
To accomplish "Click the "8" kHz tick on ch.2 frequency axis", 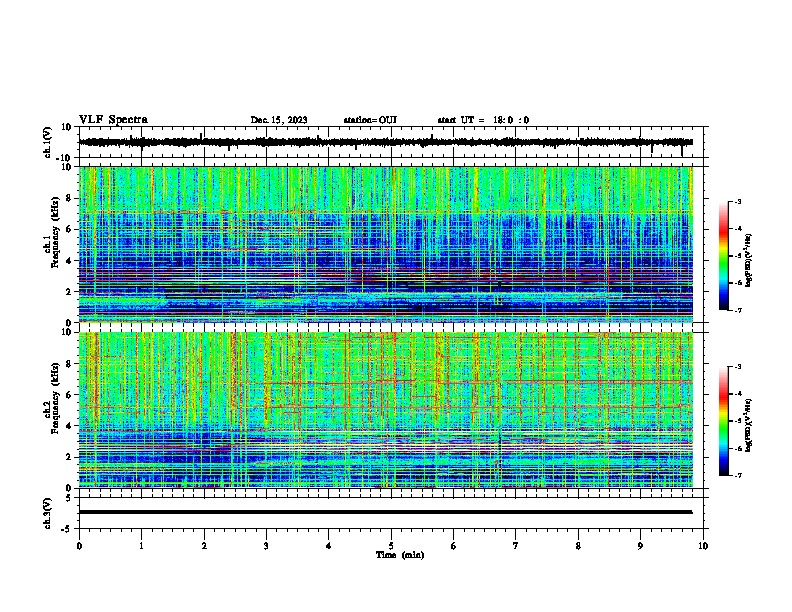I will (x=69, y=364).
